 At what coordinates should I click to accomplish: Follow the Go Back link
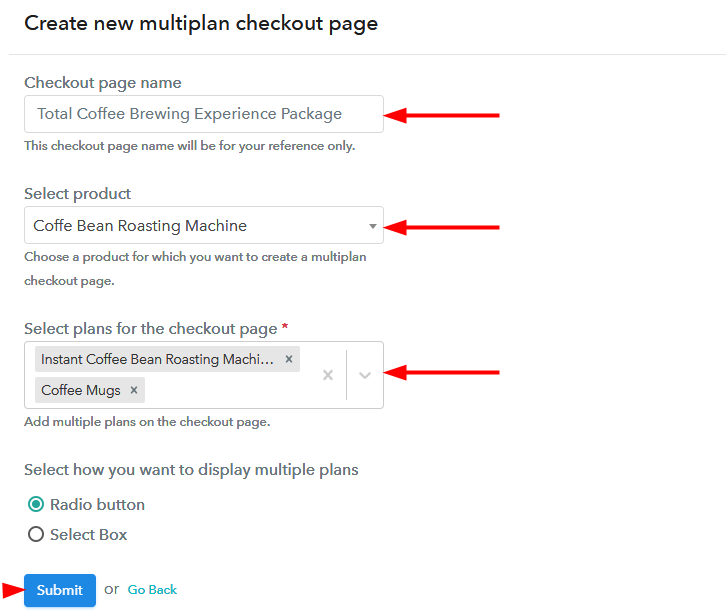coord(152,590)
